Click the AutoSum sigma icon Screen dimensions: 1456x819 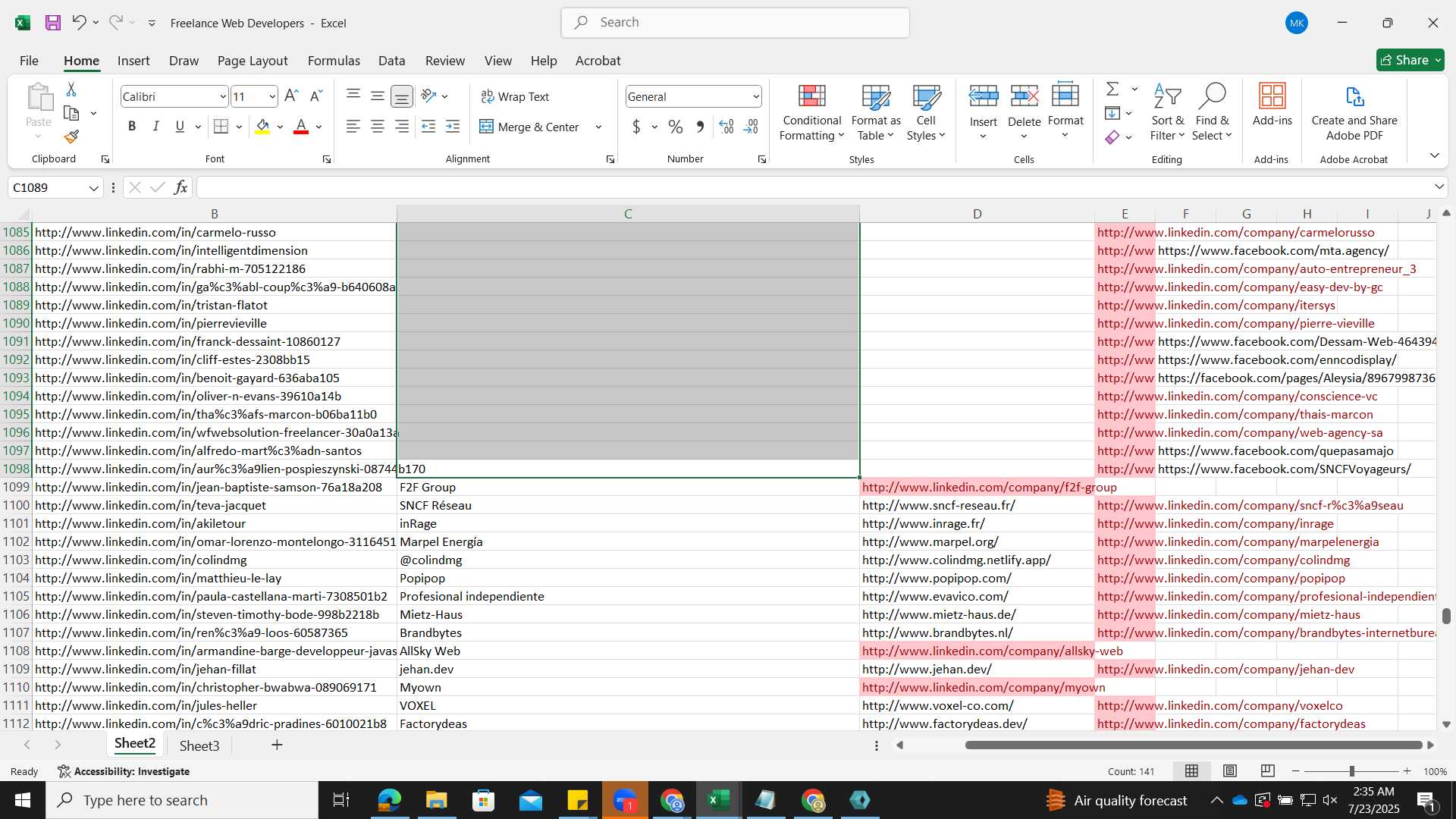tap(1112, 89)
